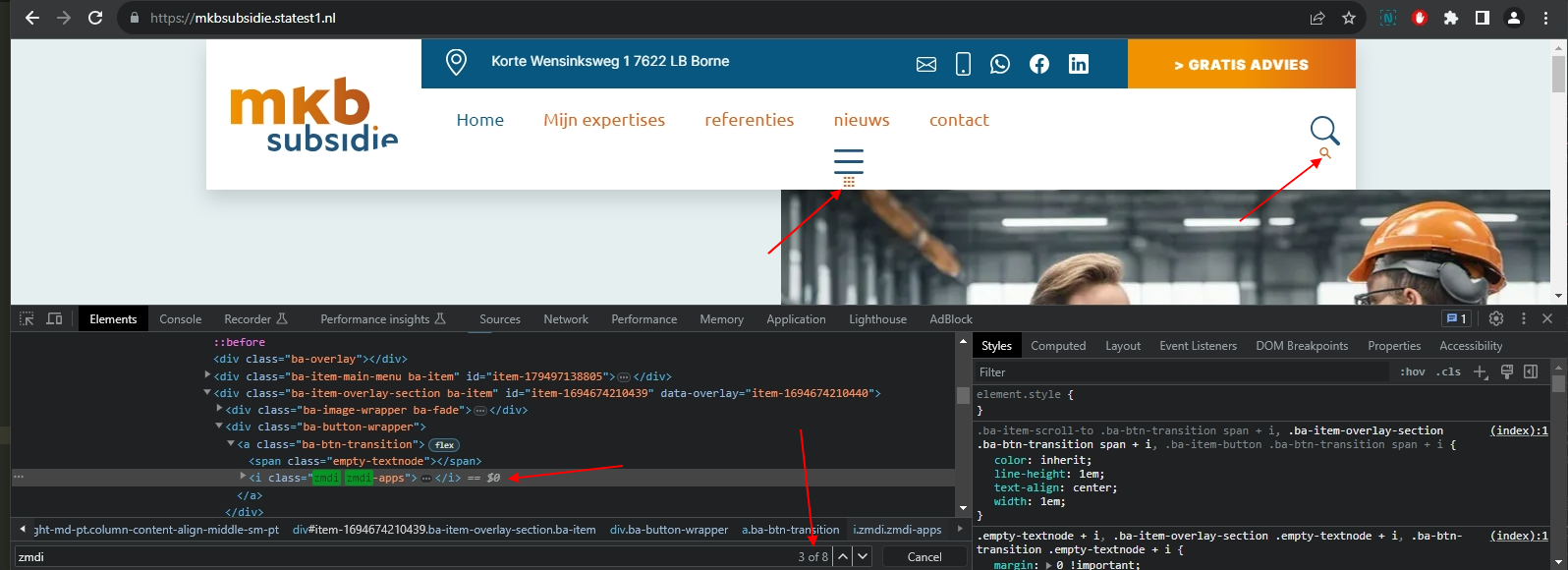Open the site search magnifier icon
Image resolution: width=1568 pixels, height=570 pixels.
1324,130
